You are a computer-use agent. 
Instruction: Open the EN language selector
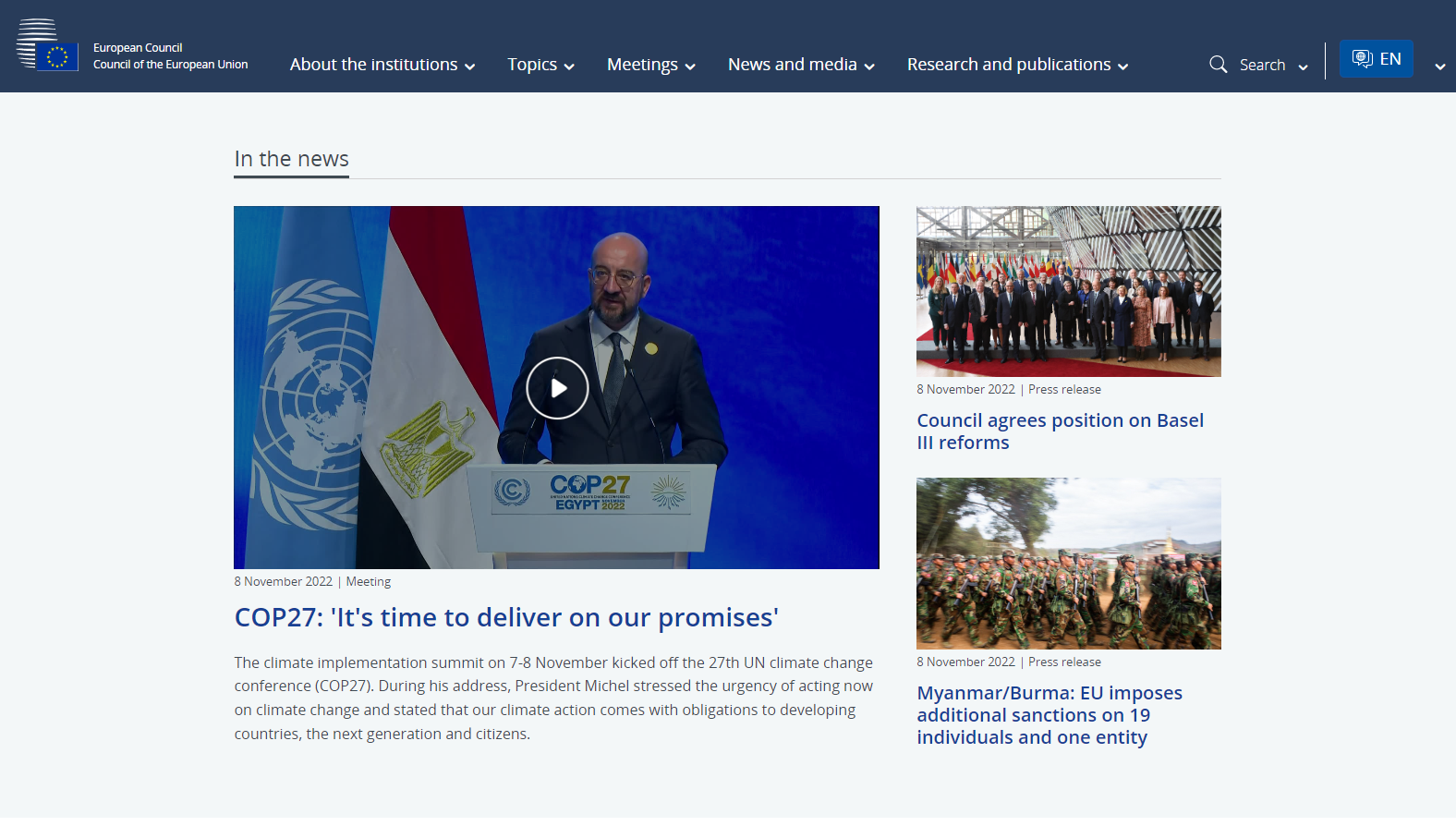[x=1377, y=59]
